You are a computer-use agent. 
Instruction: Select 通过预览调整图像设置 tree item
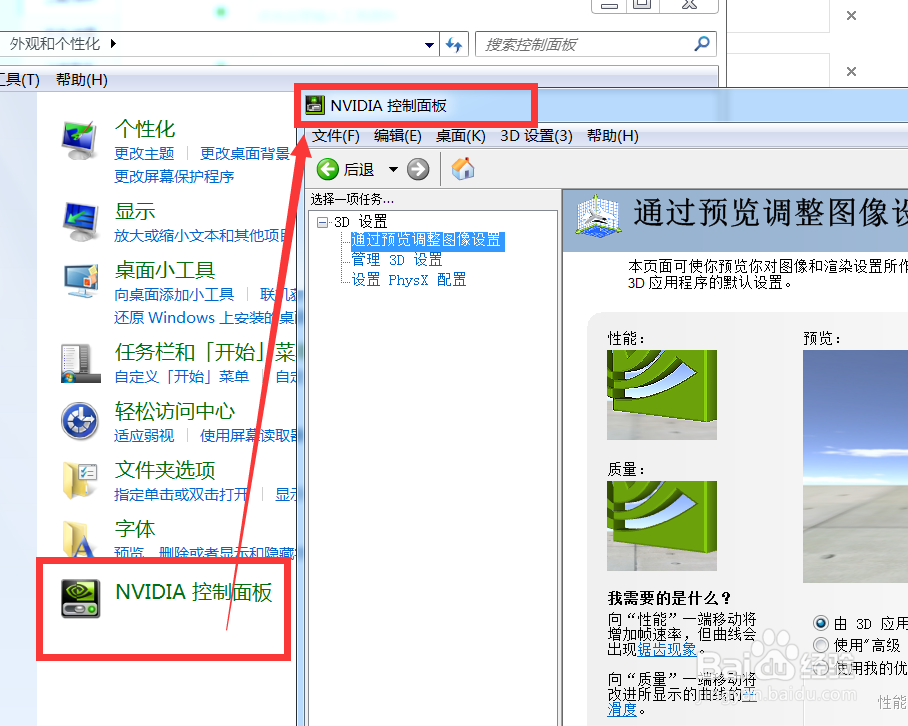[x=427, y=240]
